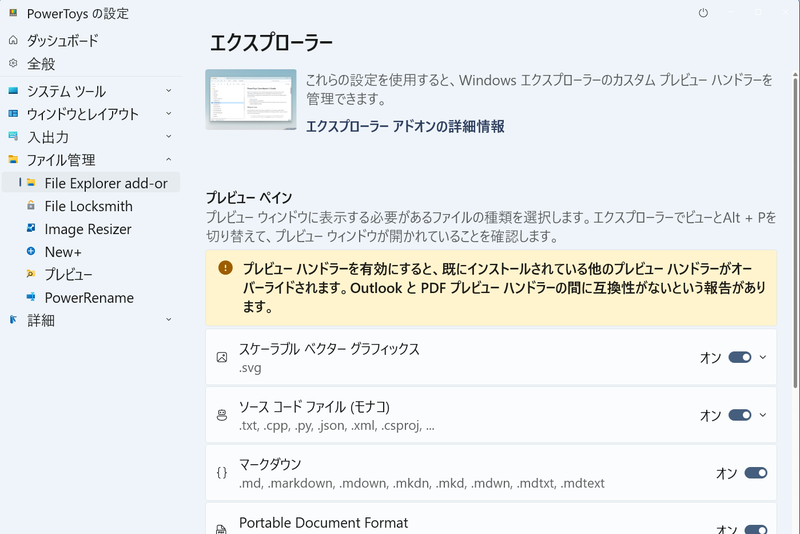Toggle the Portable Document Format switch
The width and height of the screenshot is (800, 534).
(x=756, y=530)
